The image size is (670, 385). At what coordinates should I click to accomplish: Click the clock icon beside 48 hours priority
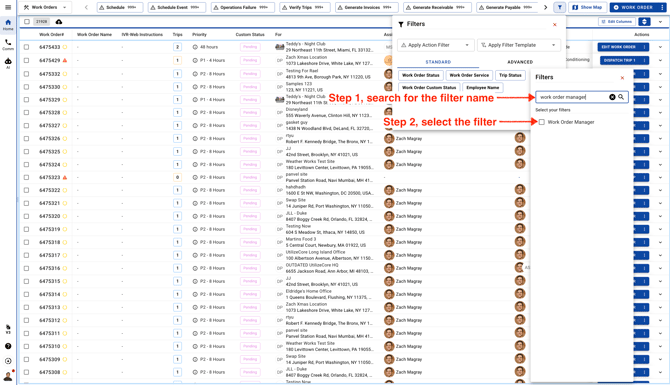tap(195, 47)
